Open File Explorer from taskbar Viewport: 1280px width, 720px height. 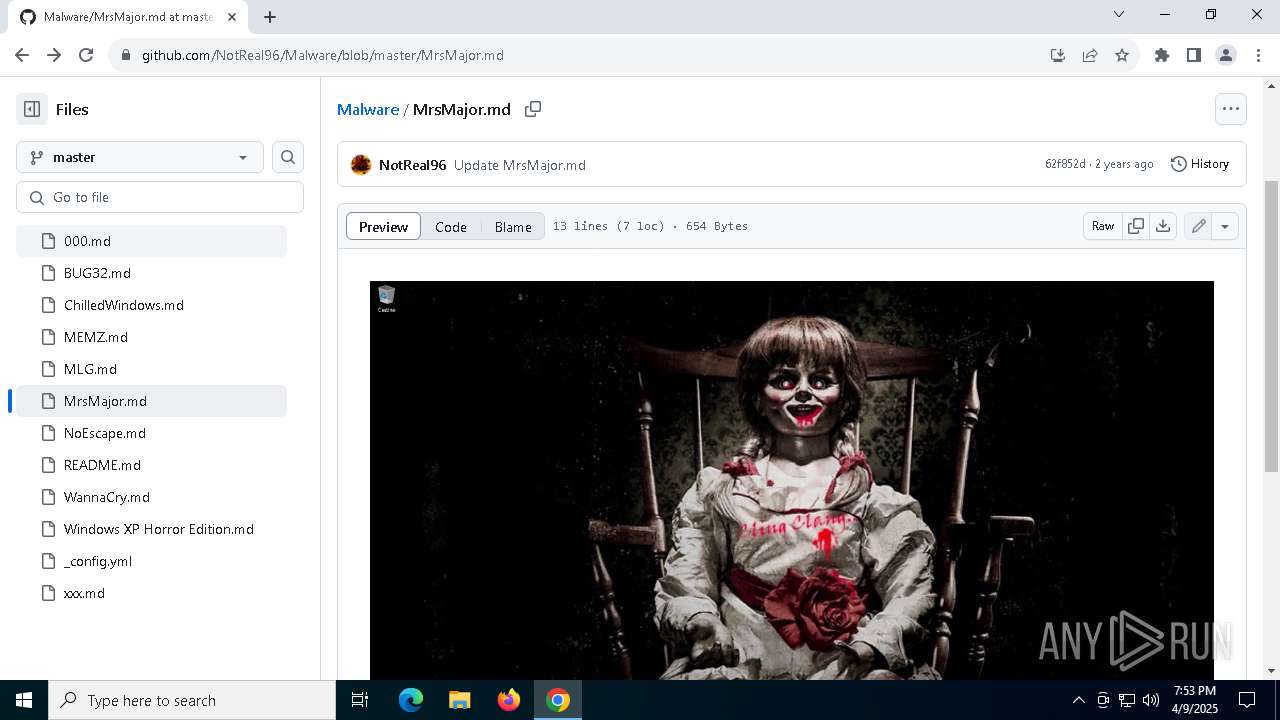click(459, 700)
